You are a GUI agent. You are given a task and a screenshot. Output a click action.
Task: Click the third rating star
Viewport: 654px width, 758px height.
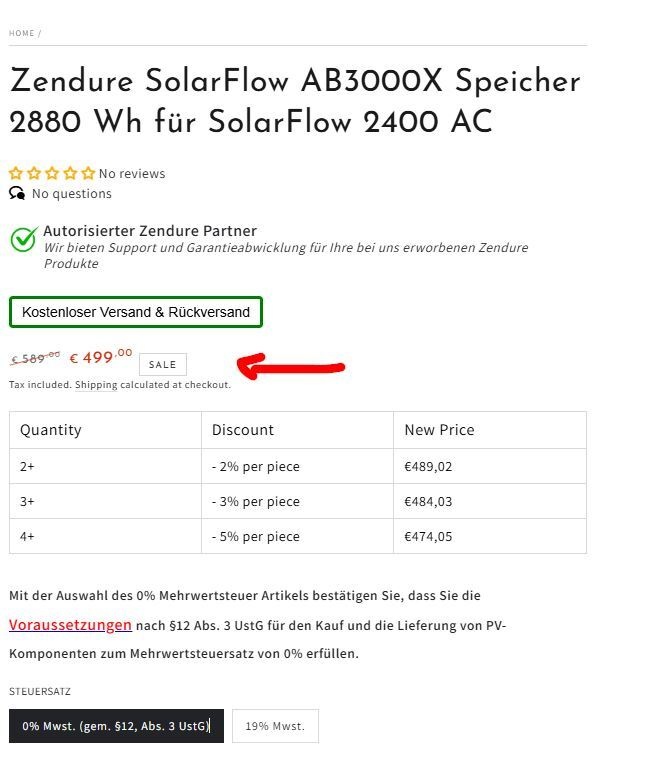52,173
